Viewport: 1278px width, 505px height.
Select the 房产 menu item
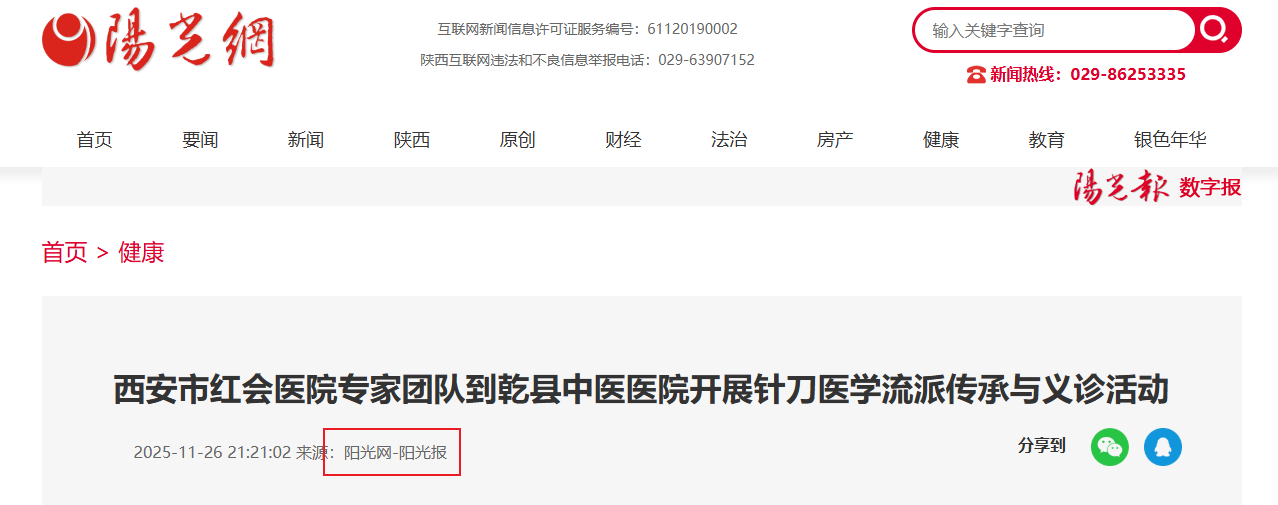(x=835, y=140)
